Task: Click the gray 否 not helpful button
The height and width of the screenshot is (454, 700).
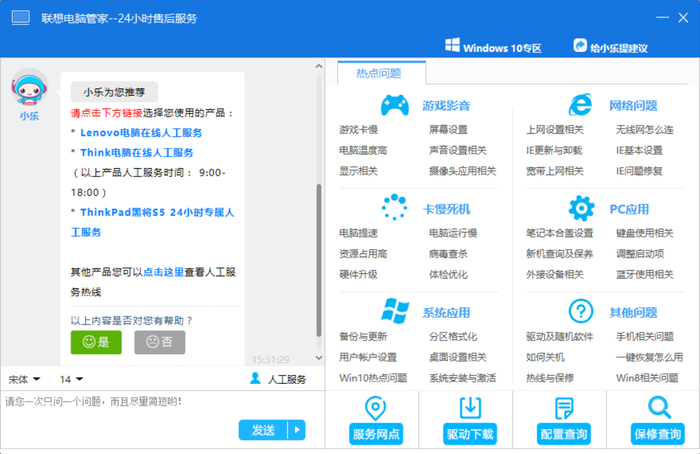Action: (x=159, y=342)
